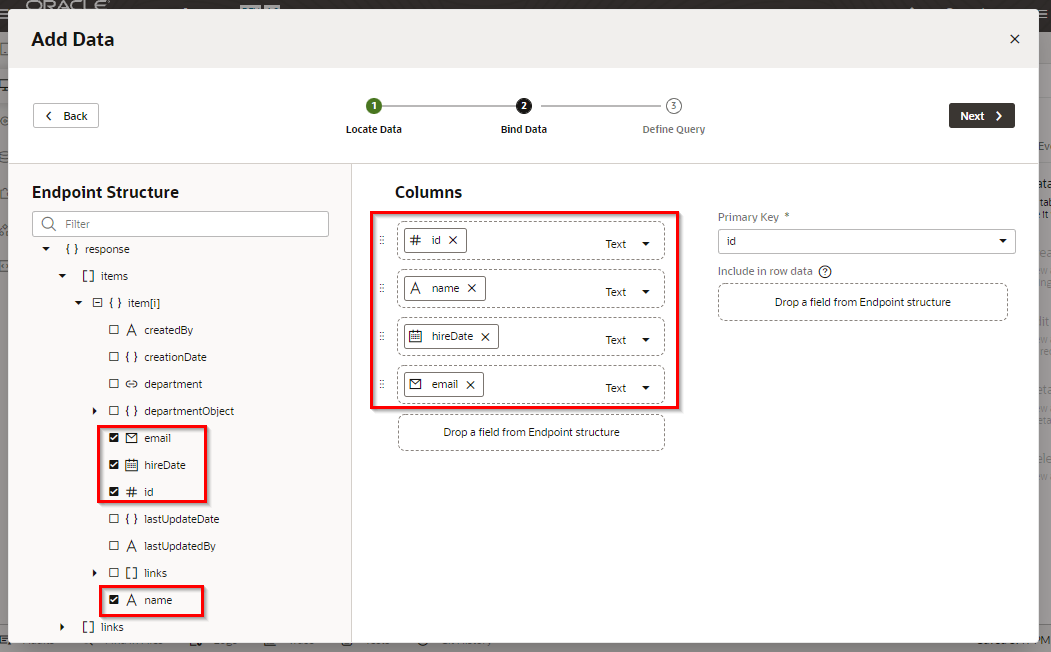Remove the email column chip

tap(470, 384)
